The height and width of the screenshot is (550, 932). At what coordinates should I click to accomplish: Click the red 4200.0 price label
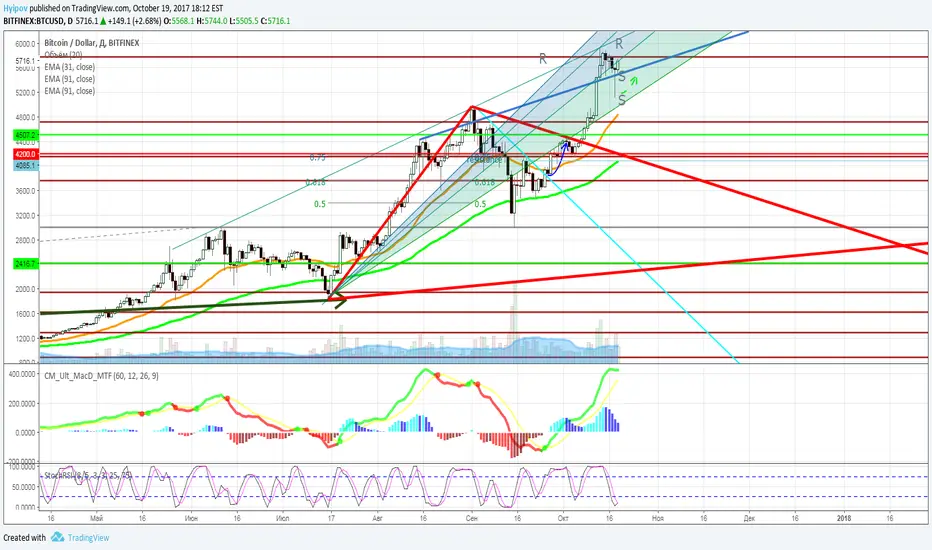pos(26,154)
